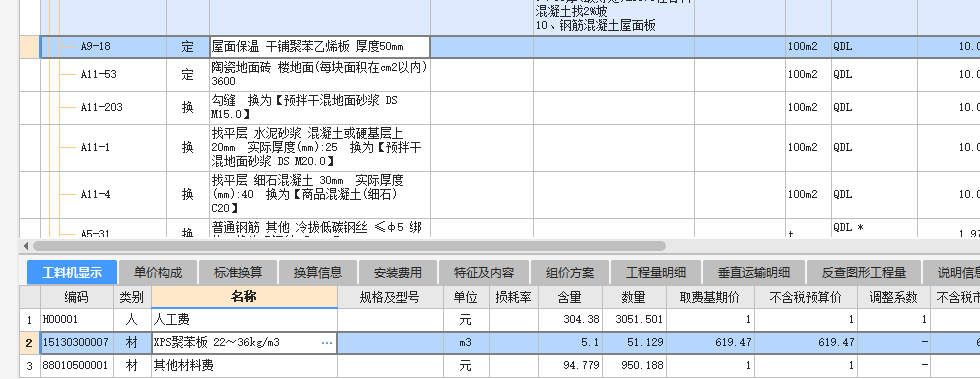Click the 类别 column header
This screenshot has height=379, width=980.
coord(132,296)
